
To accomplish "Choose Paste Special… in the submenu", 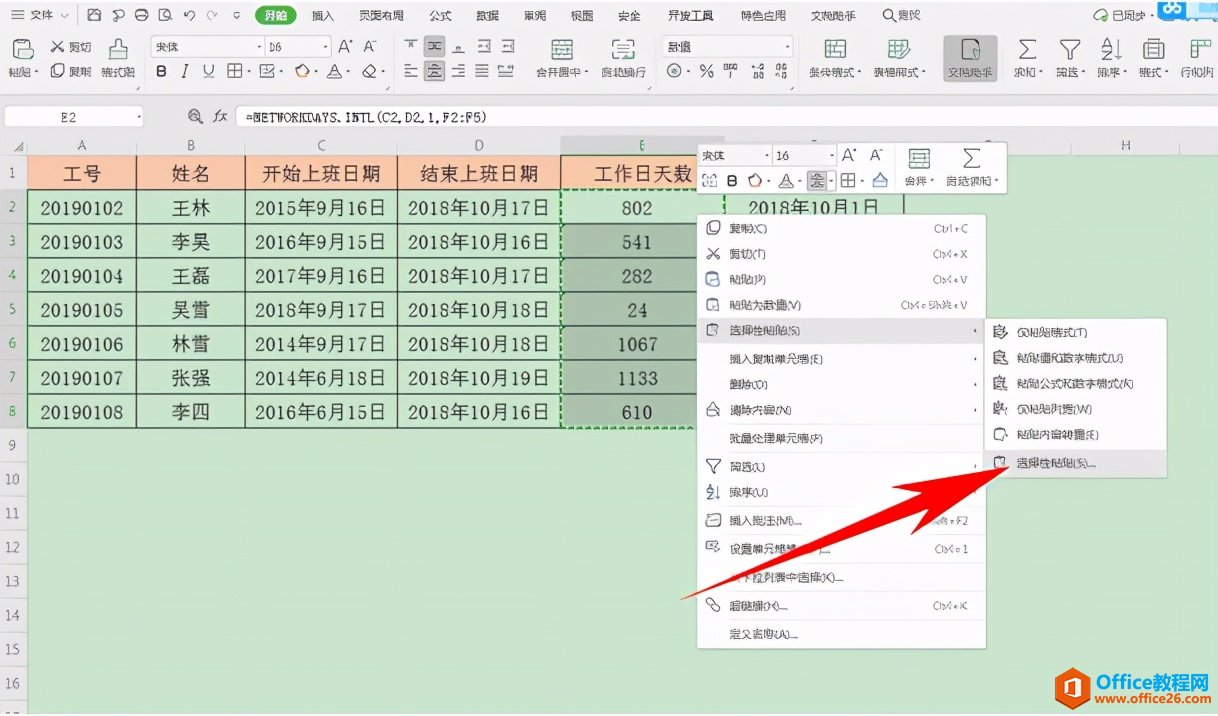I will tap(1075, 463).
